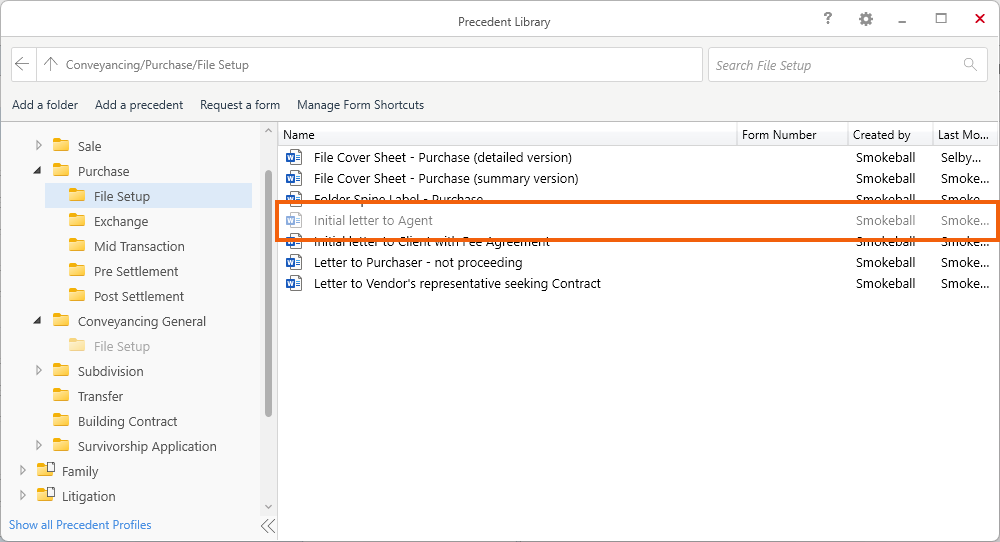Expand the Sale folder tree node
1000x542 pixels.
tap(39, 146)
